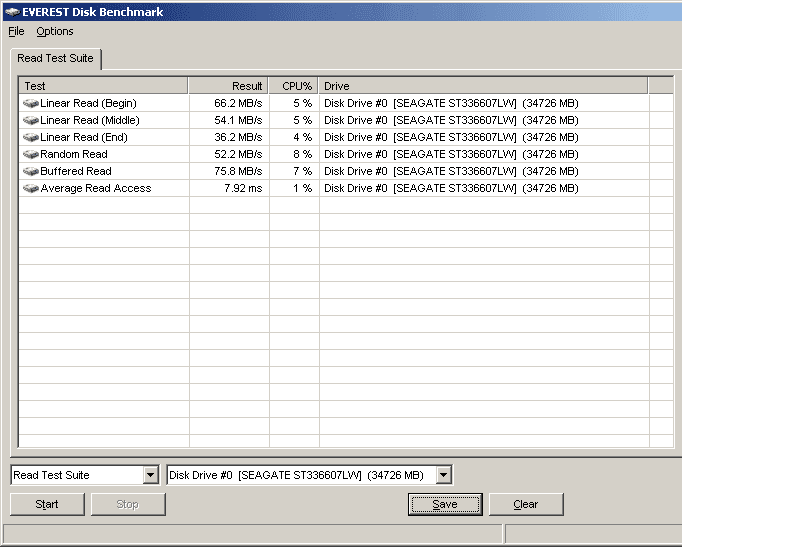Click the disk icon beside Linear Read (End)

[x=31, y=138]
